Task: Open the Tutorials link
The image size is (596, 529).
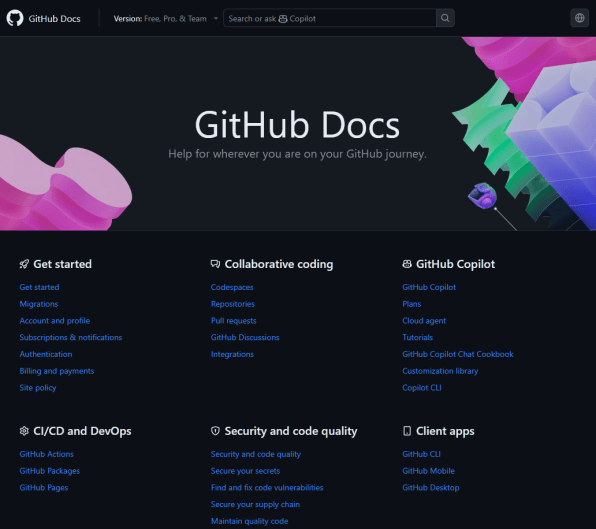Action: [x=417, y=337]
